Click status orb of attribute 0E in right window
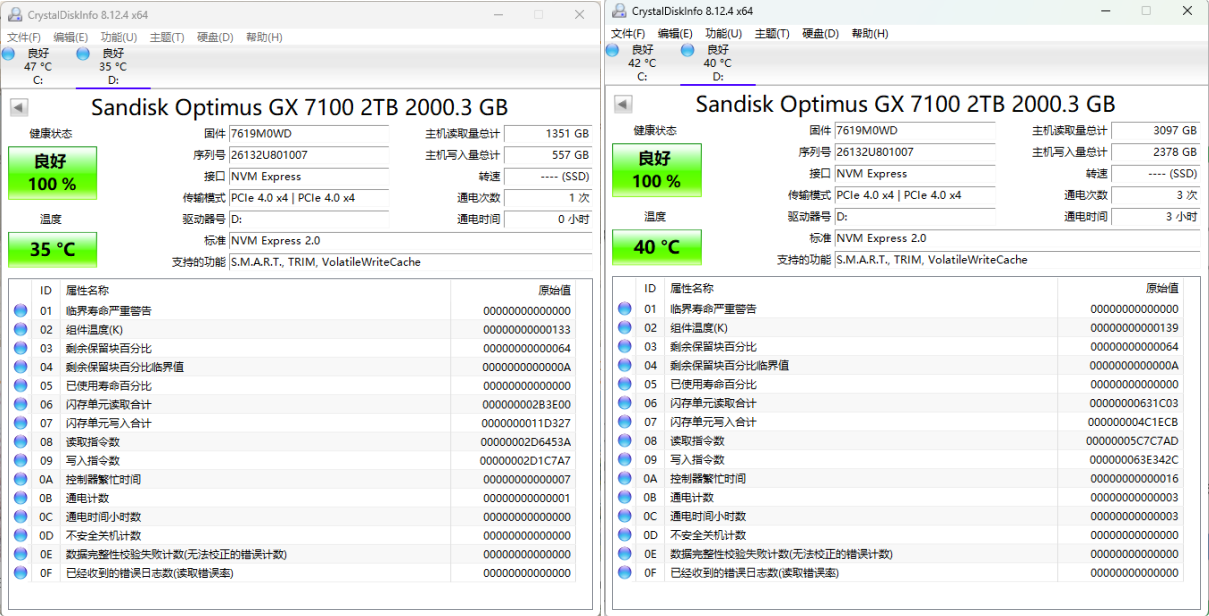 click(x=625, y=554)
